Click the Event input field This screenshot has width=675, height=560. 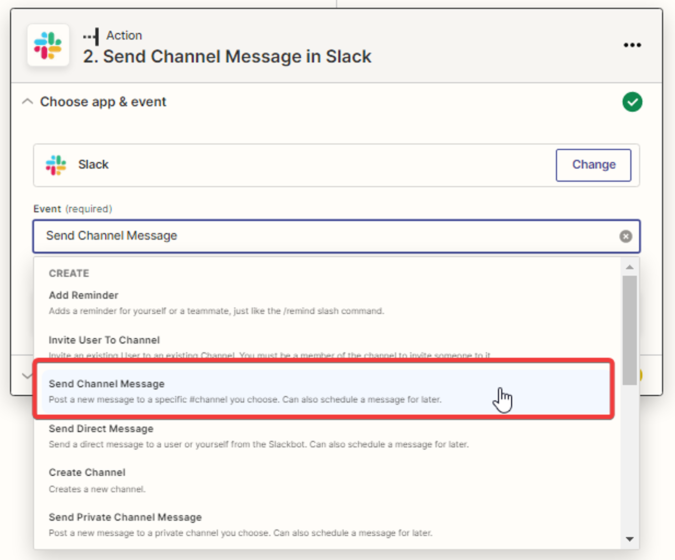point(336,236)
